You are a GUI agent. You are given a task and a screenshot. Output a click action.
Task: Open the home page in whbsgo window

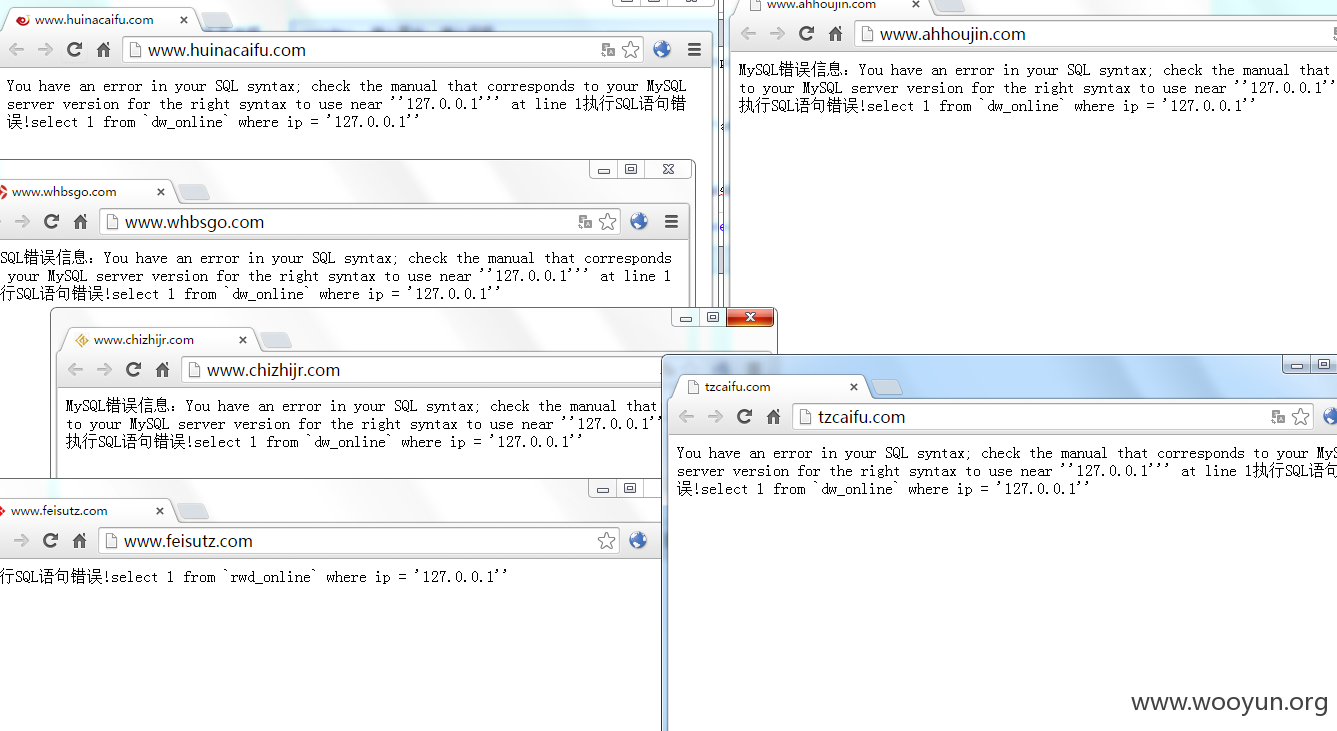coord(80,222)
